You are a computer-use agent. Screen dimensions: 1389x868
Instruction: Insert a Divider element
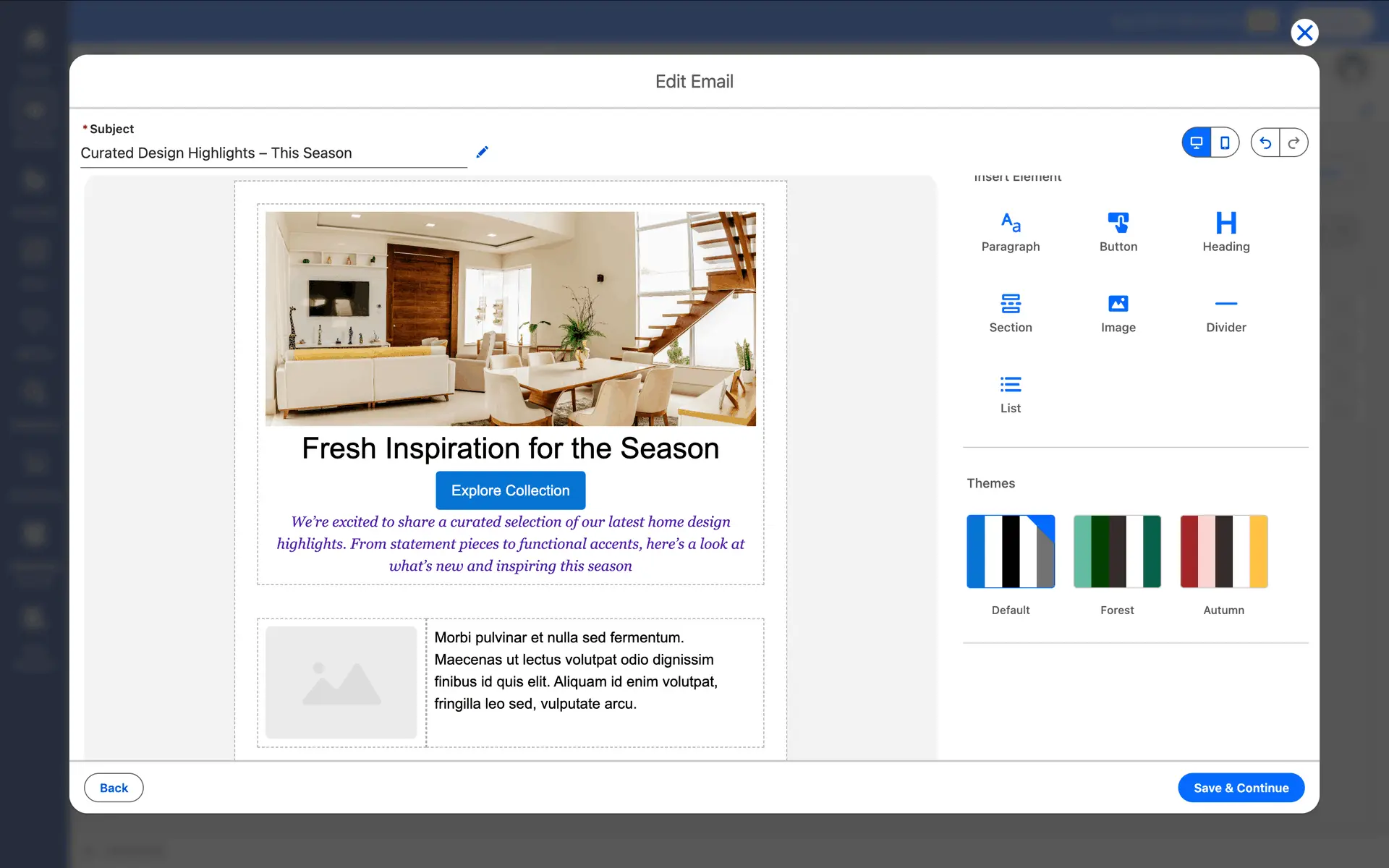[x=1226, y=312]
